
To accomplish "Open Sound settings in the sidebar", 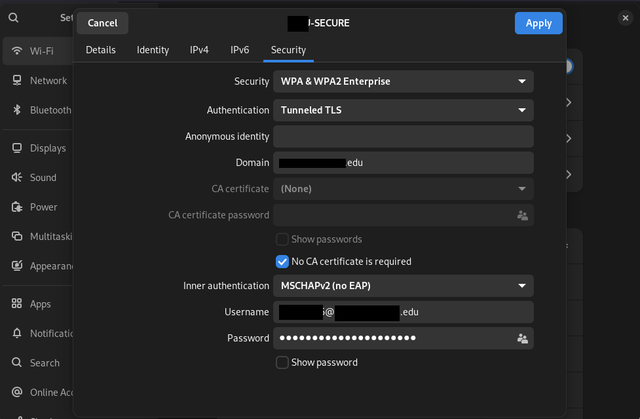I will pos(38,177).
